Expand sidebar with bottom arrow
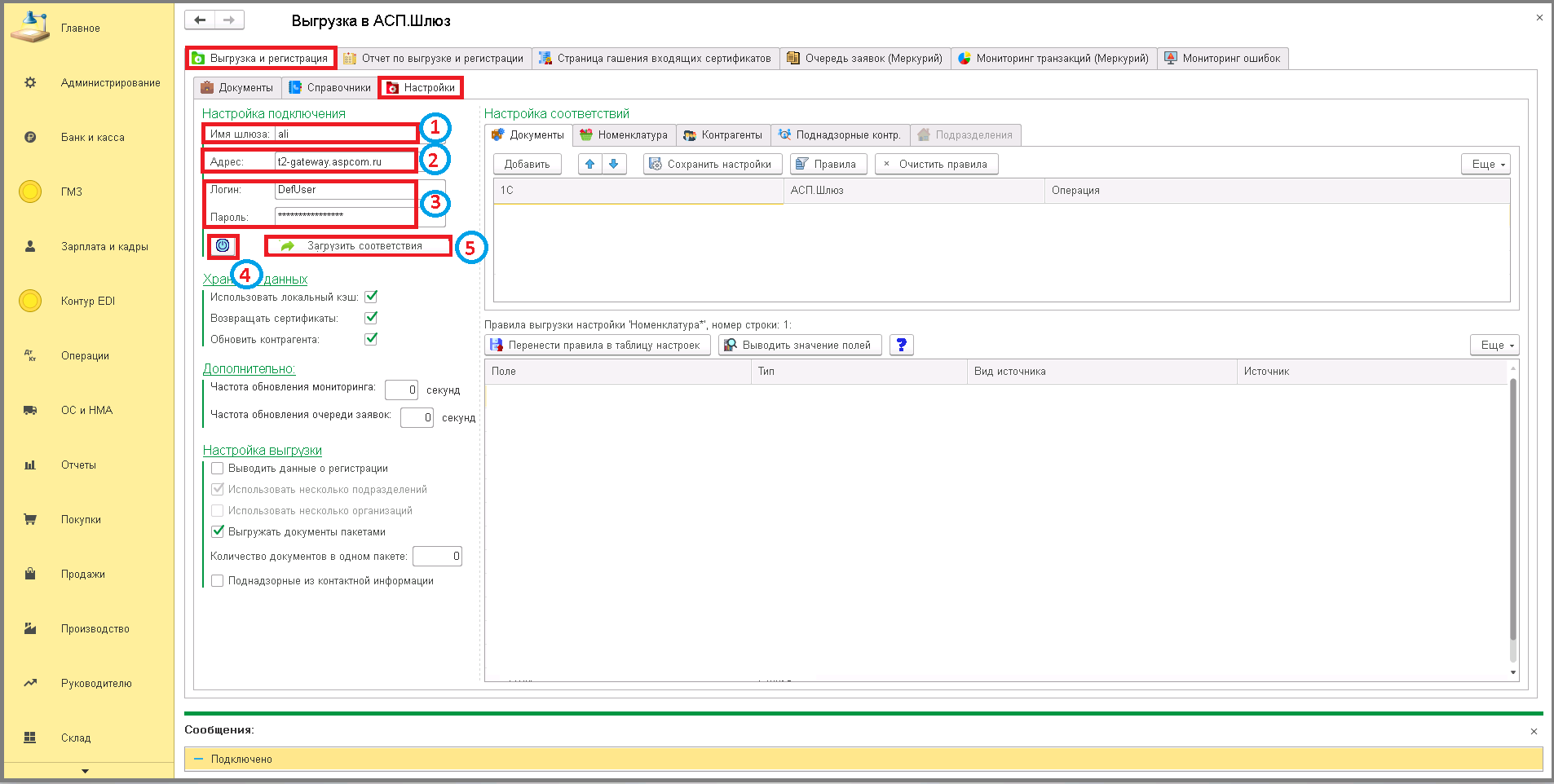The height and width of the screenshot is (784, 1554). [85, 771]
